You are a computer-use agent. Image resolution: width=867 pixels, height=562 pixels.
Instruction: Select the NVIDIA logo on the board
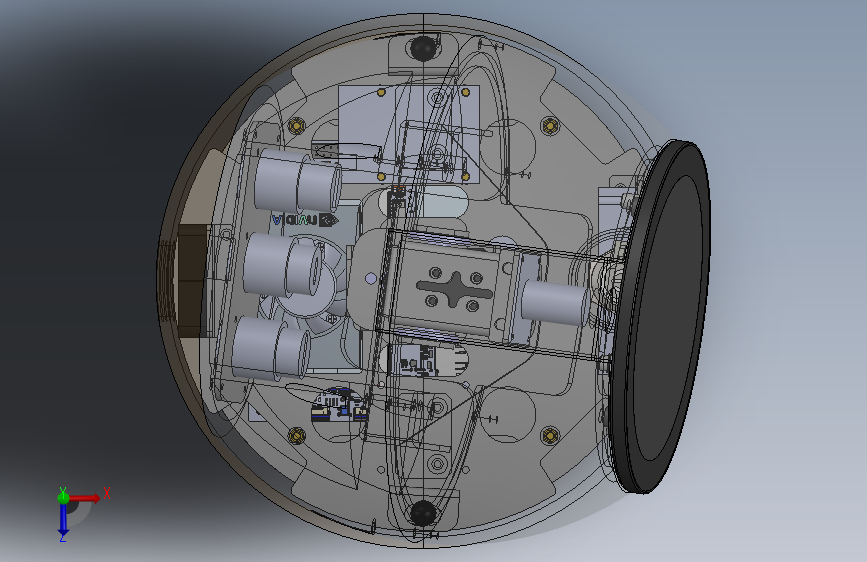coord(305,220)
